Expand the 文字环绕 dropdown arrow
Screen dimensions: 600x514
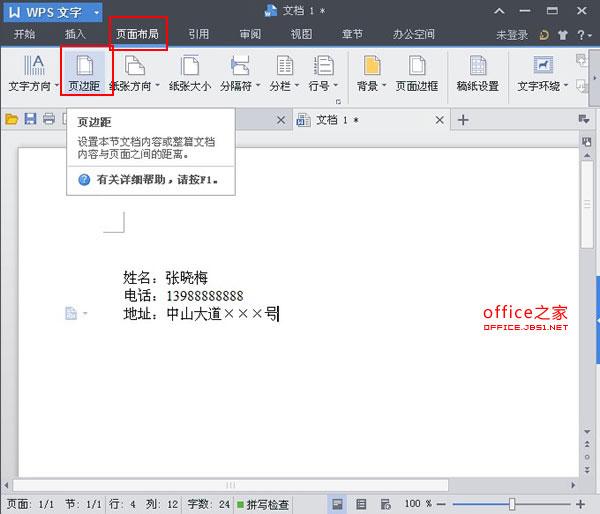[x=566, y=85]
